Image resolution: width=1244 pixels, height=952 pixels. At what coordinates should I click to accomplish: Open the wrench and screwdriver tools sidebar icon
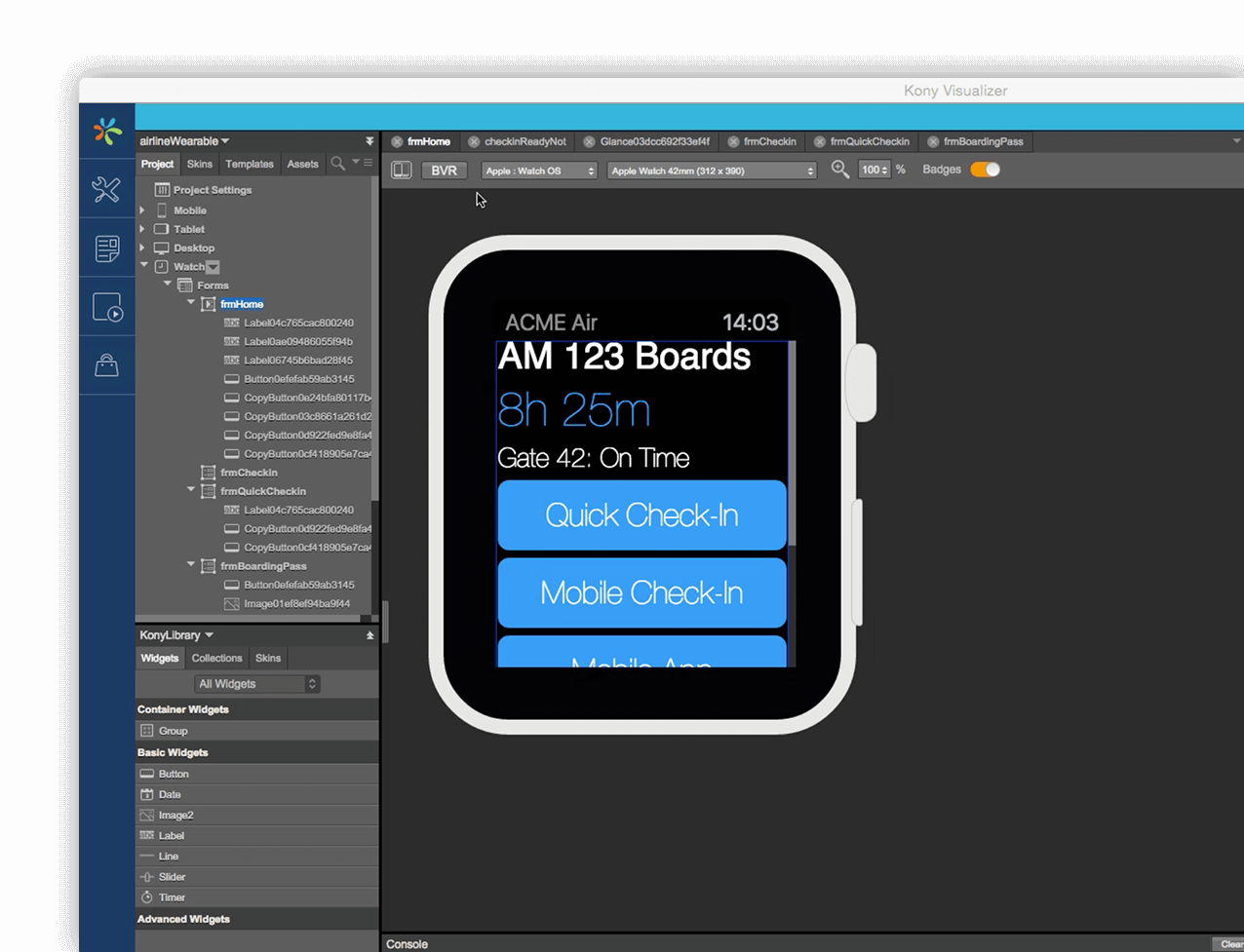(106, 189)
